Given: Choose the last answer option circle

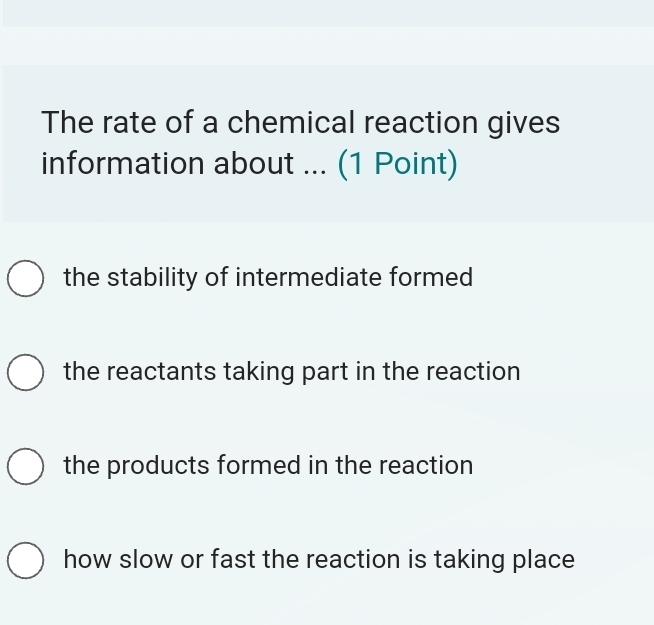Looking at the screenshot, I should [27, 561].
